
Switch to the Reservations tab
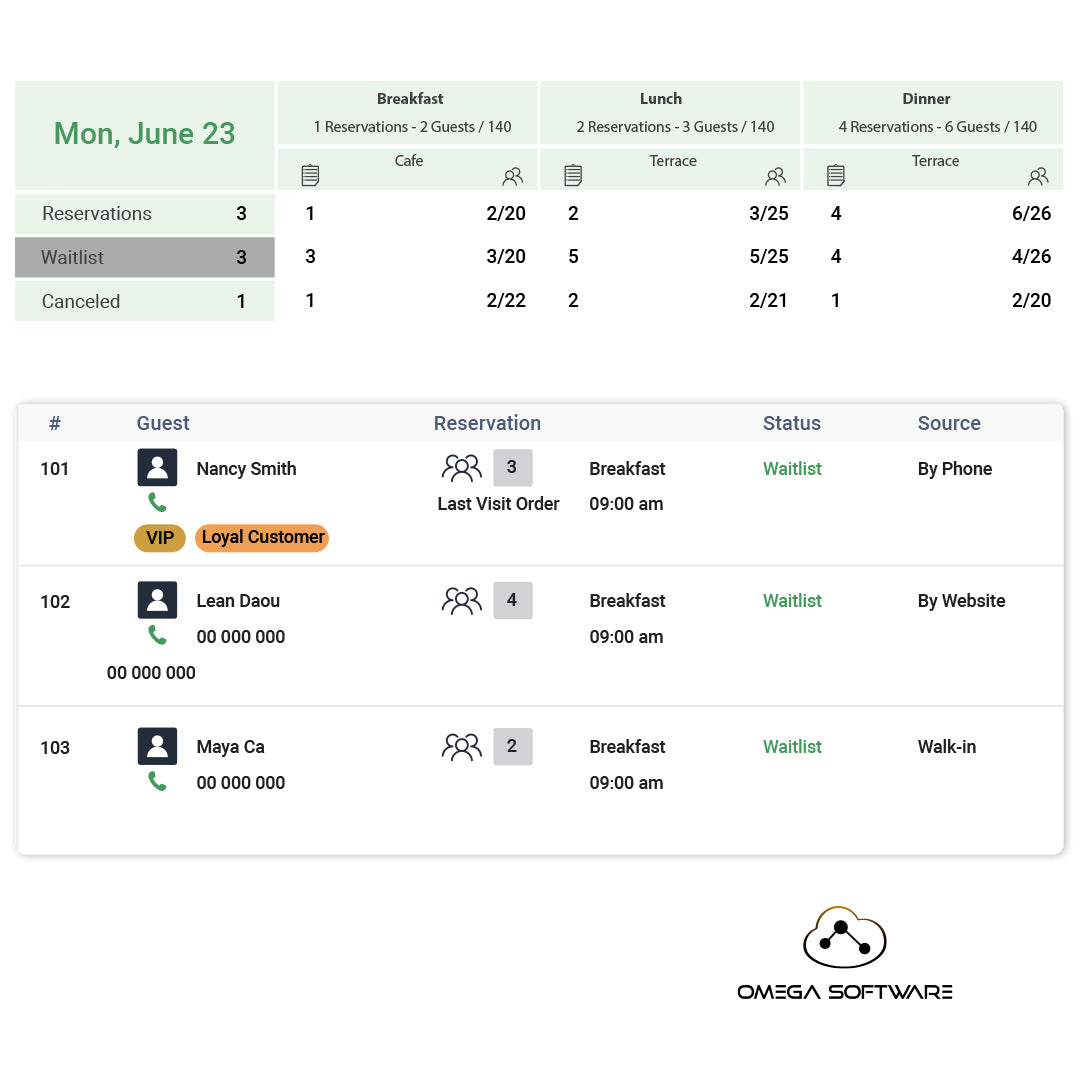[x=145, y=213]
